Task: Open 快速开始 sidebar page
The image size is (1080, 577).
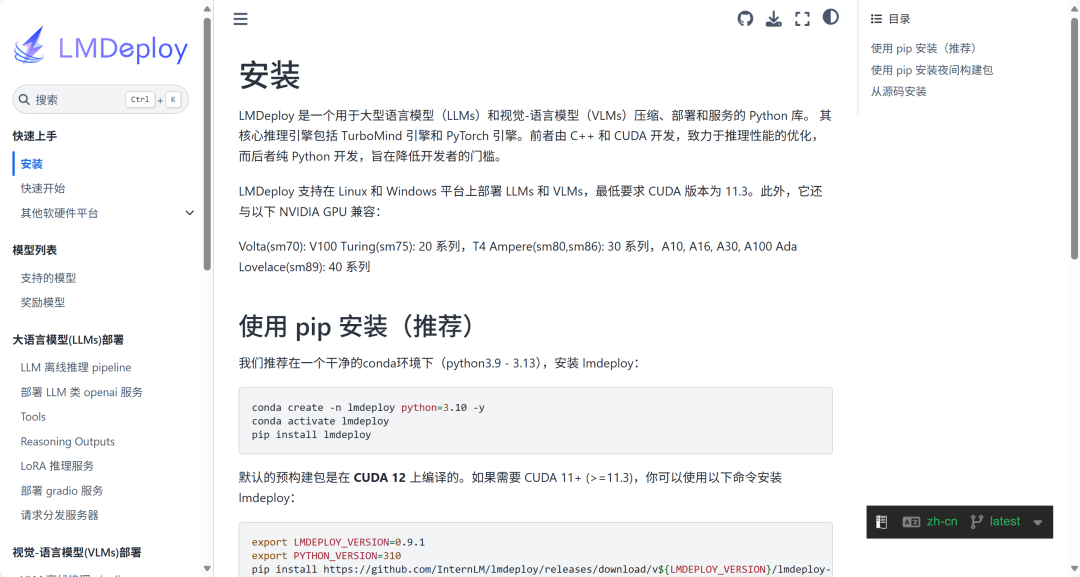Action: (43, 188)
